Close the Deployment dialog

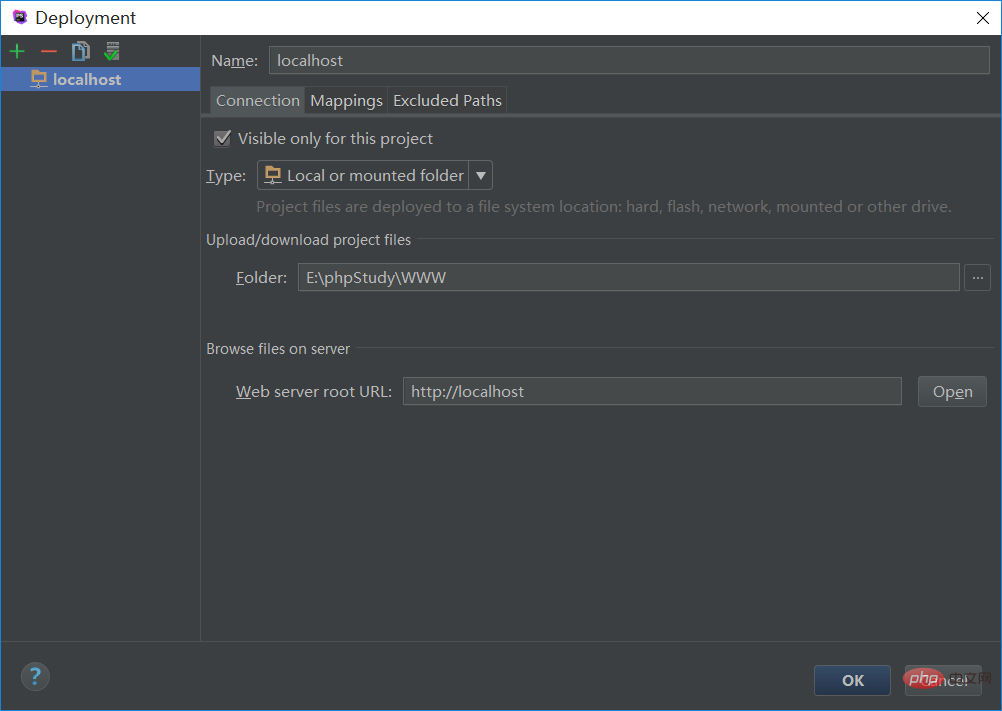(983, 18)
